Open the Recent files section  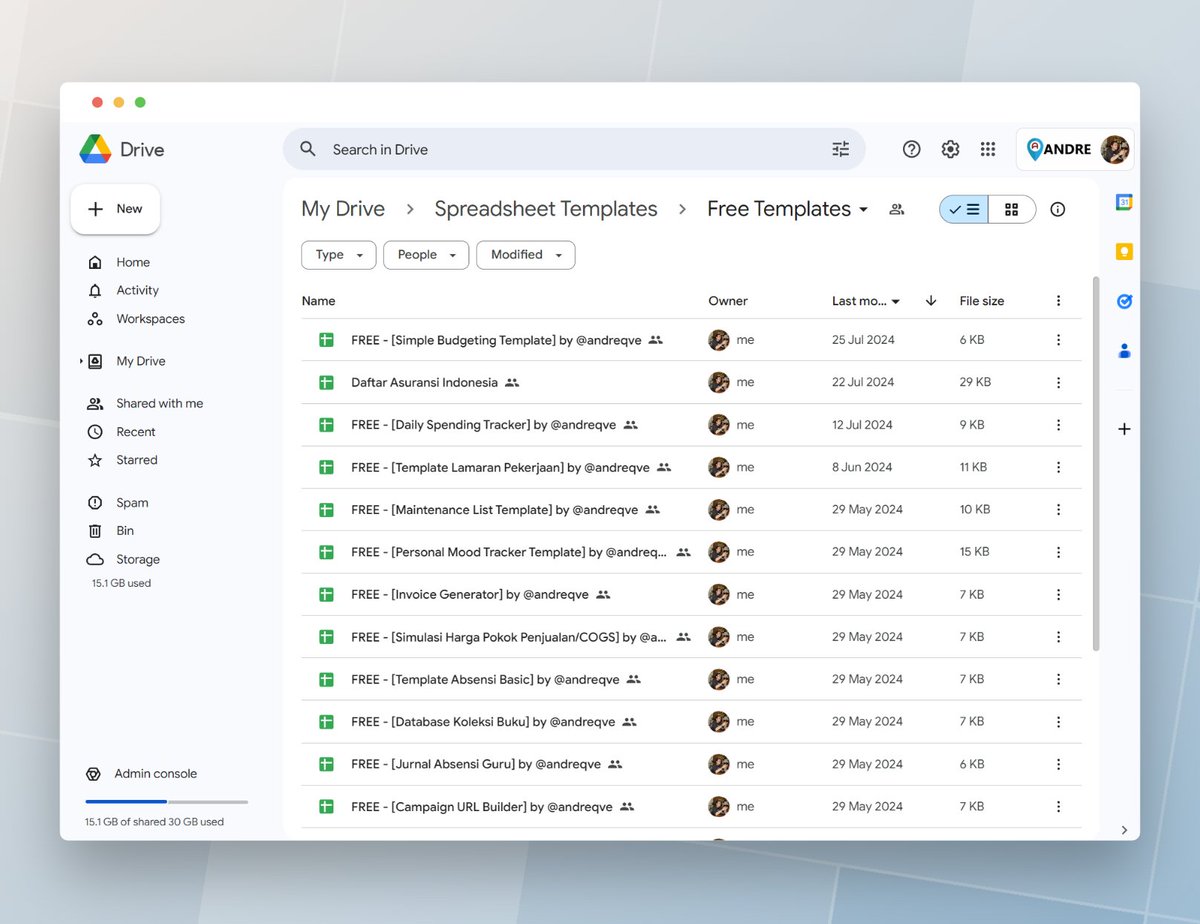point(136,432)
